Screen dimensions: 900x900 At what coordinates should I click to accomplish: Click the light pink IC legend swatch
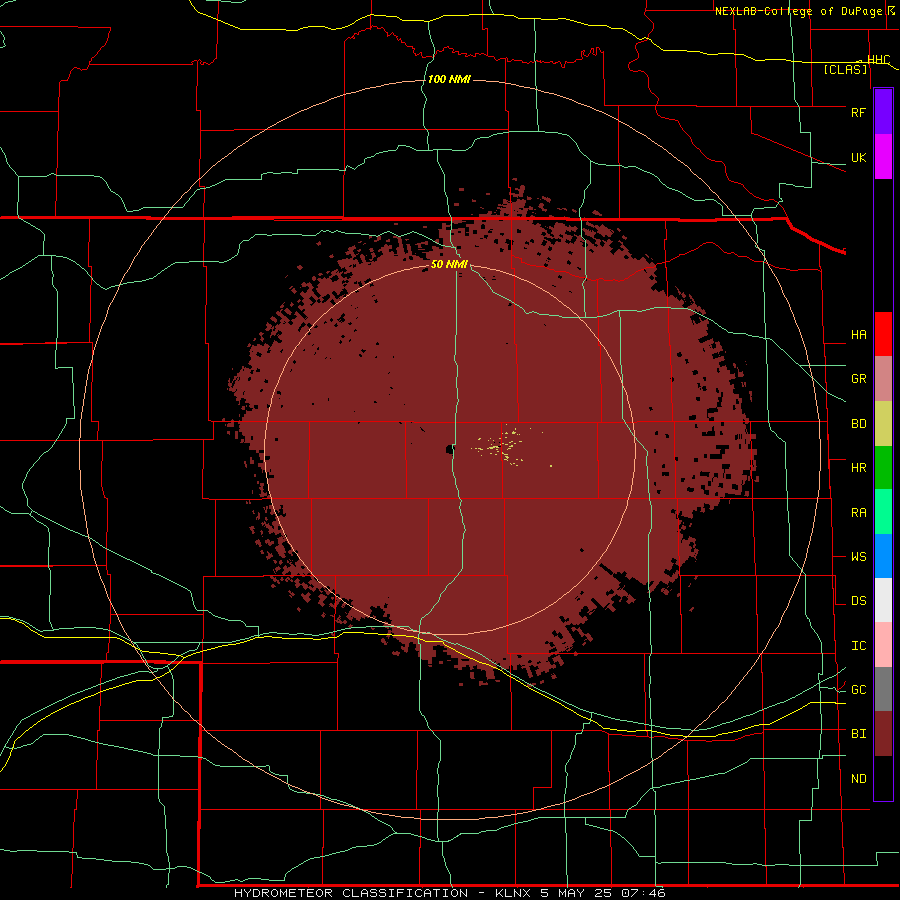pos(883,645)
